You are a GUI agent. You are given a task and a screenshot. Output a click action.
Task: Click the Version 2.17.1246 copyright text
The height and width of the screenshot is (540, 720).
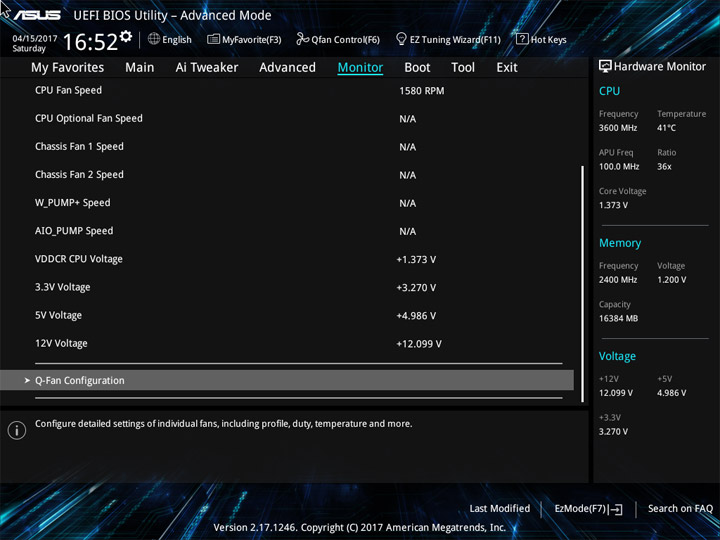click(x=360, y=527)
